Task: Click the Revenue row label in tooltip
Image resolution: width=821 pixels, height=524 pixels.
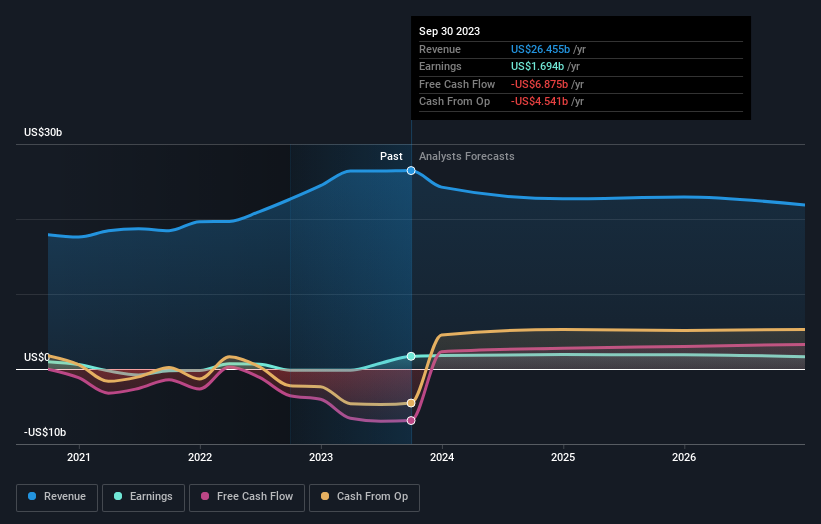Action: (440, 49)
